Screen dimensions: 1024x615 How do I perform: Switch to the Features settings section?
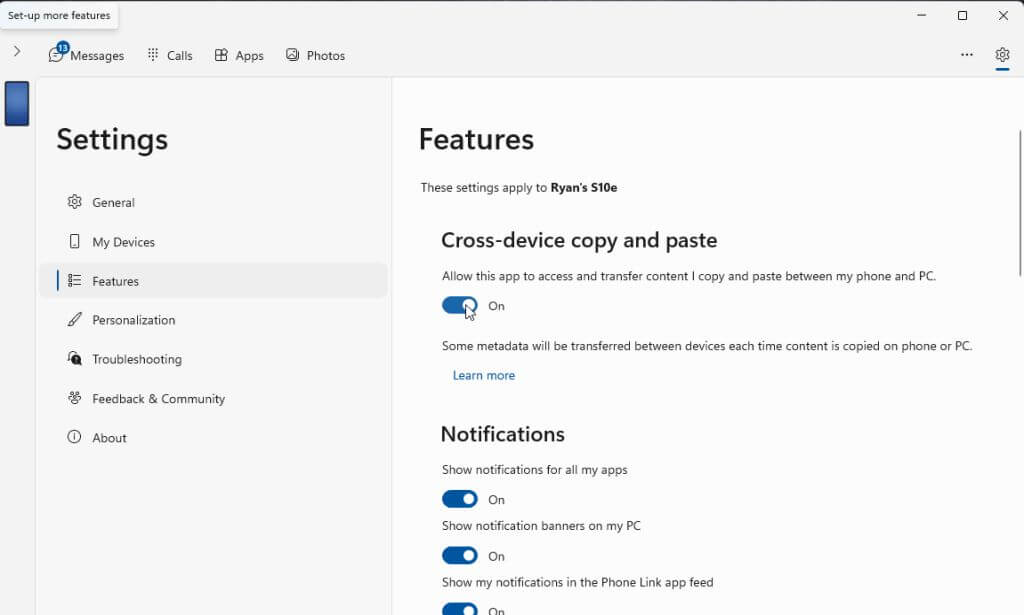115,281
